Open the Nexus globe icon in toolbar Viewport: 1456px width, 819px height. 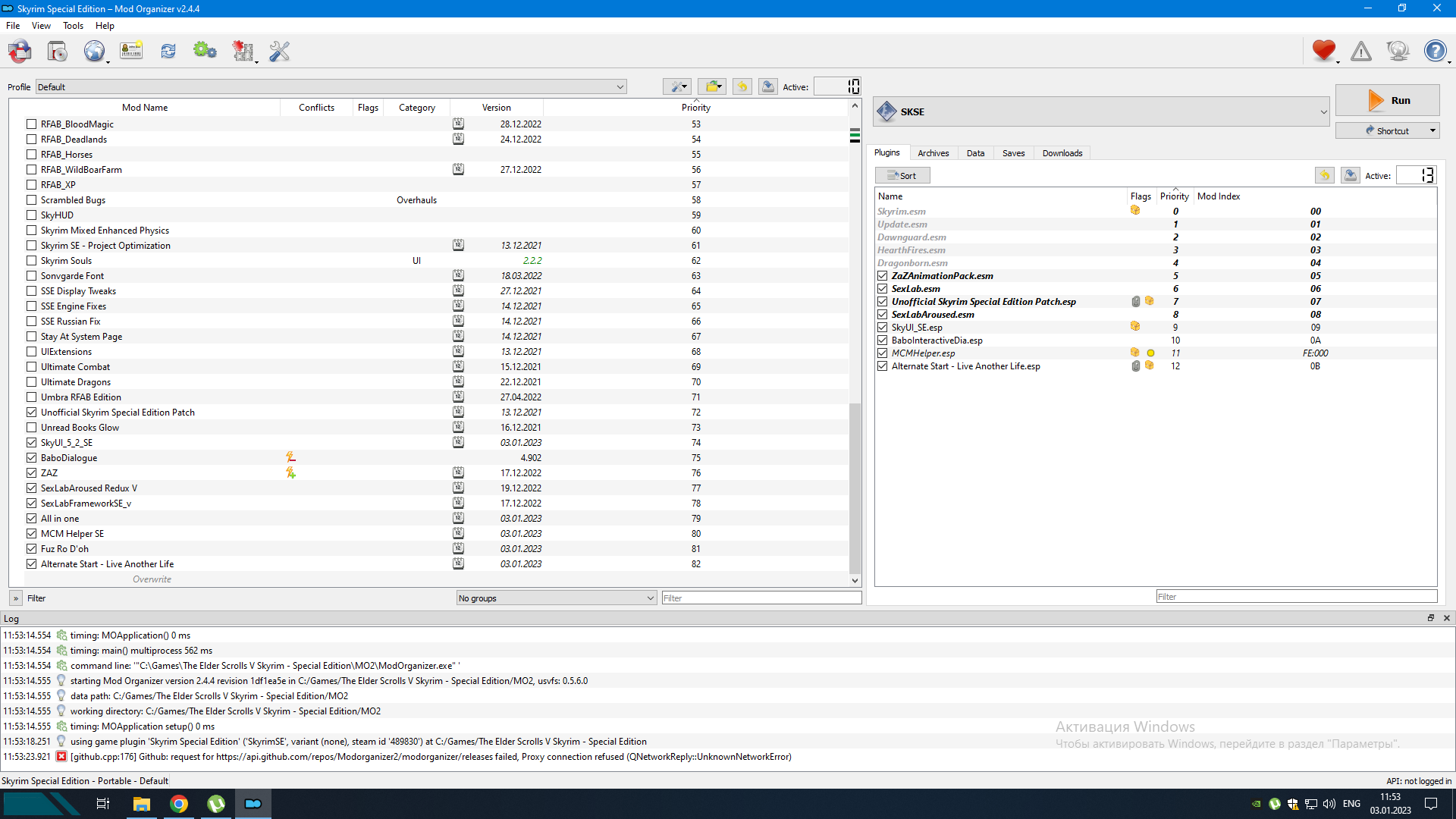(94, 52)
